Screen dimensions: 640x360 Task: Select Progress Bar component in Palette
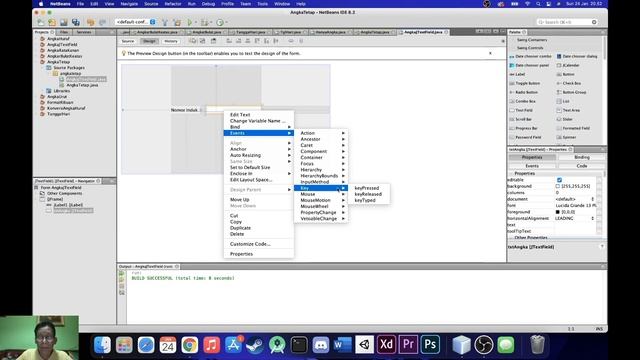click(x=523, y=128)
